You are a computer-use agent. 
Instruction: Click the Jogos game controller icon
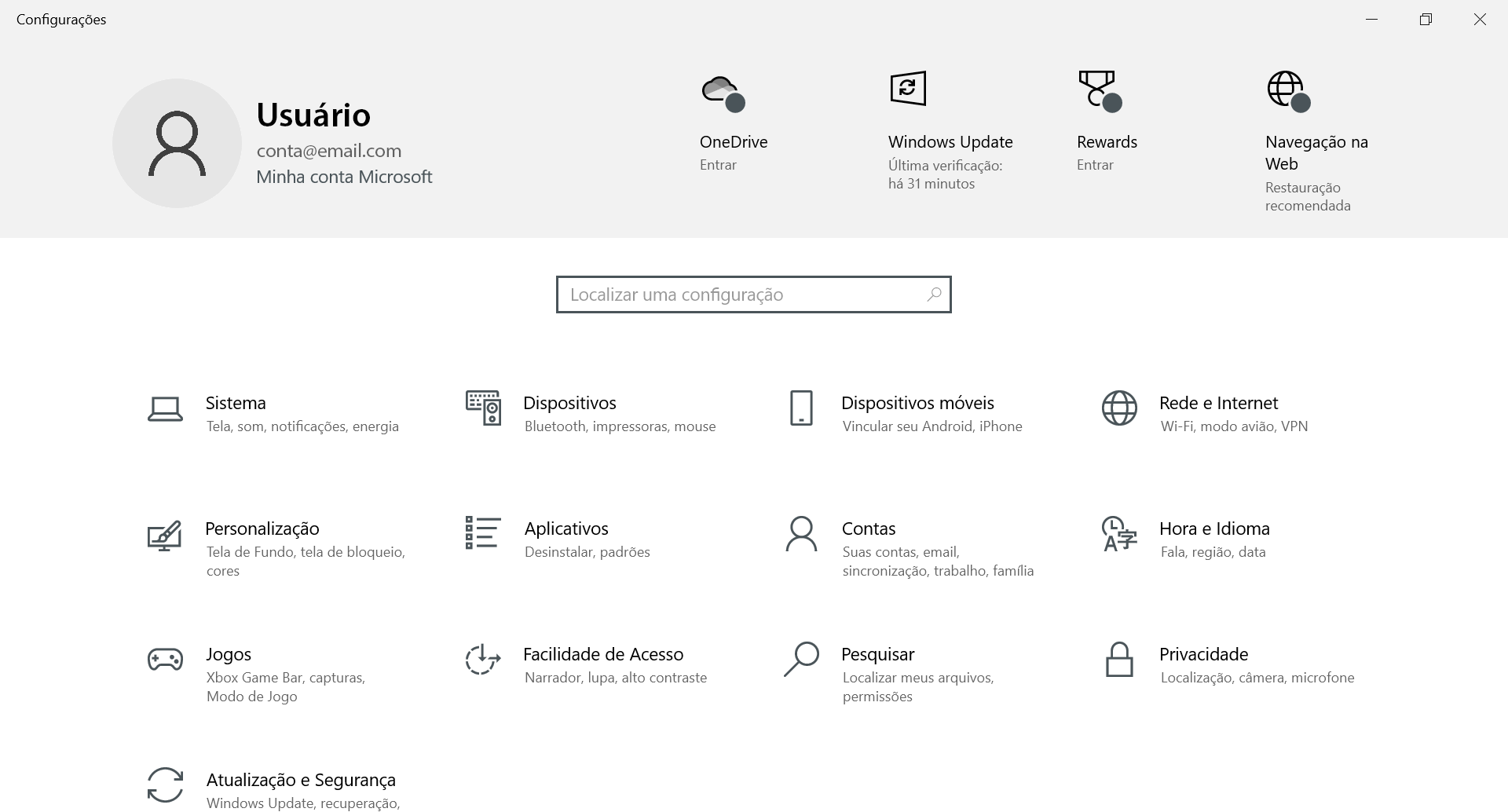165,660
